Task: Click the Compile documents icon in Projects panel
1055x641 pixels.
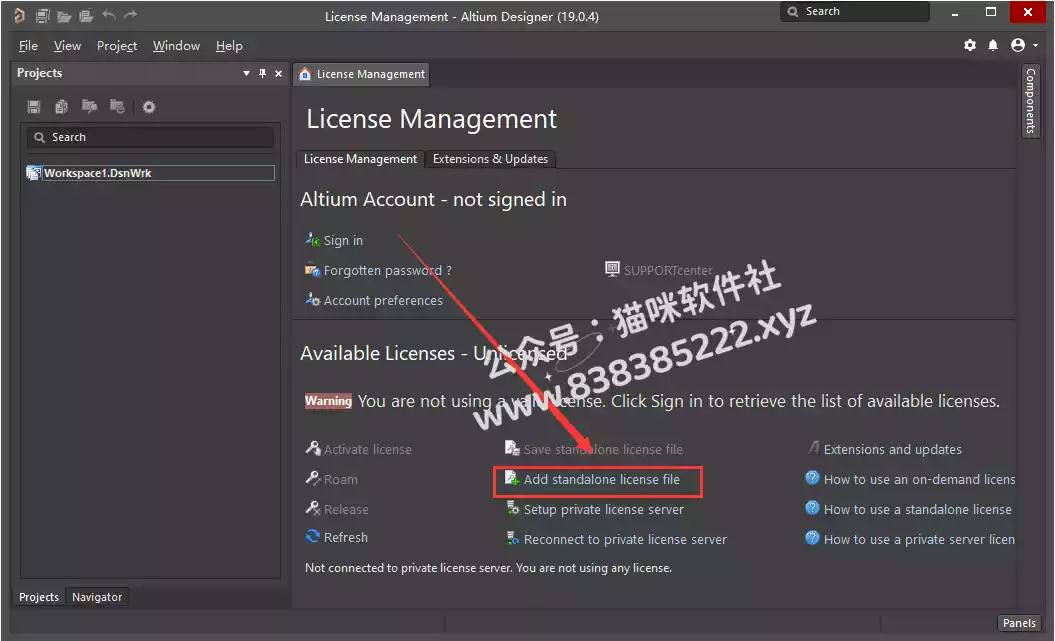Action: 61,106
